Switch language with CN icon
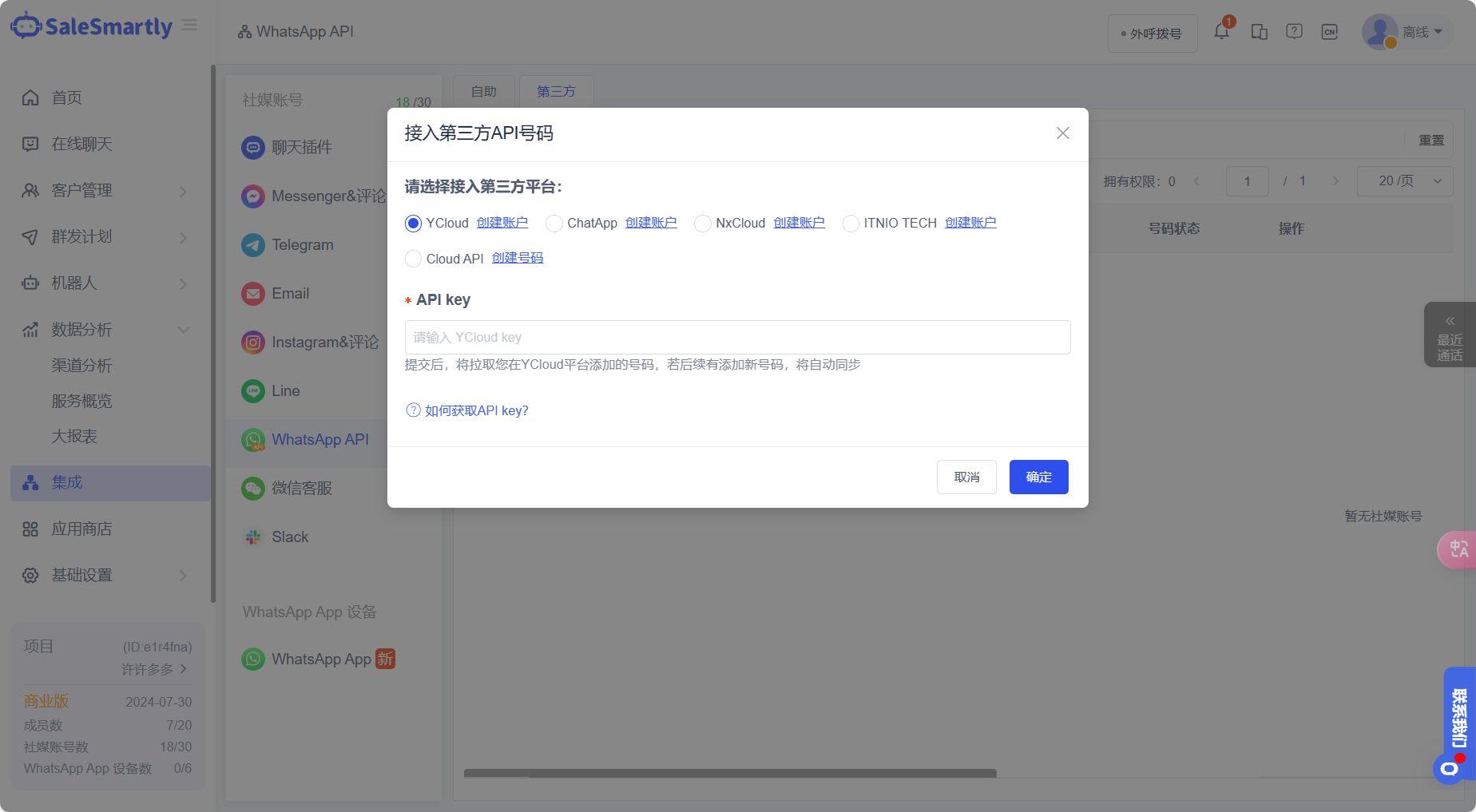 1329,32
